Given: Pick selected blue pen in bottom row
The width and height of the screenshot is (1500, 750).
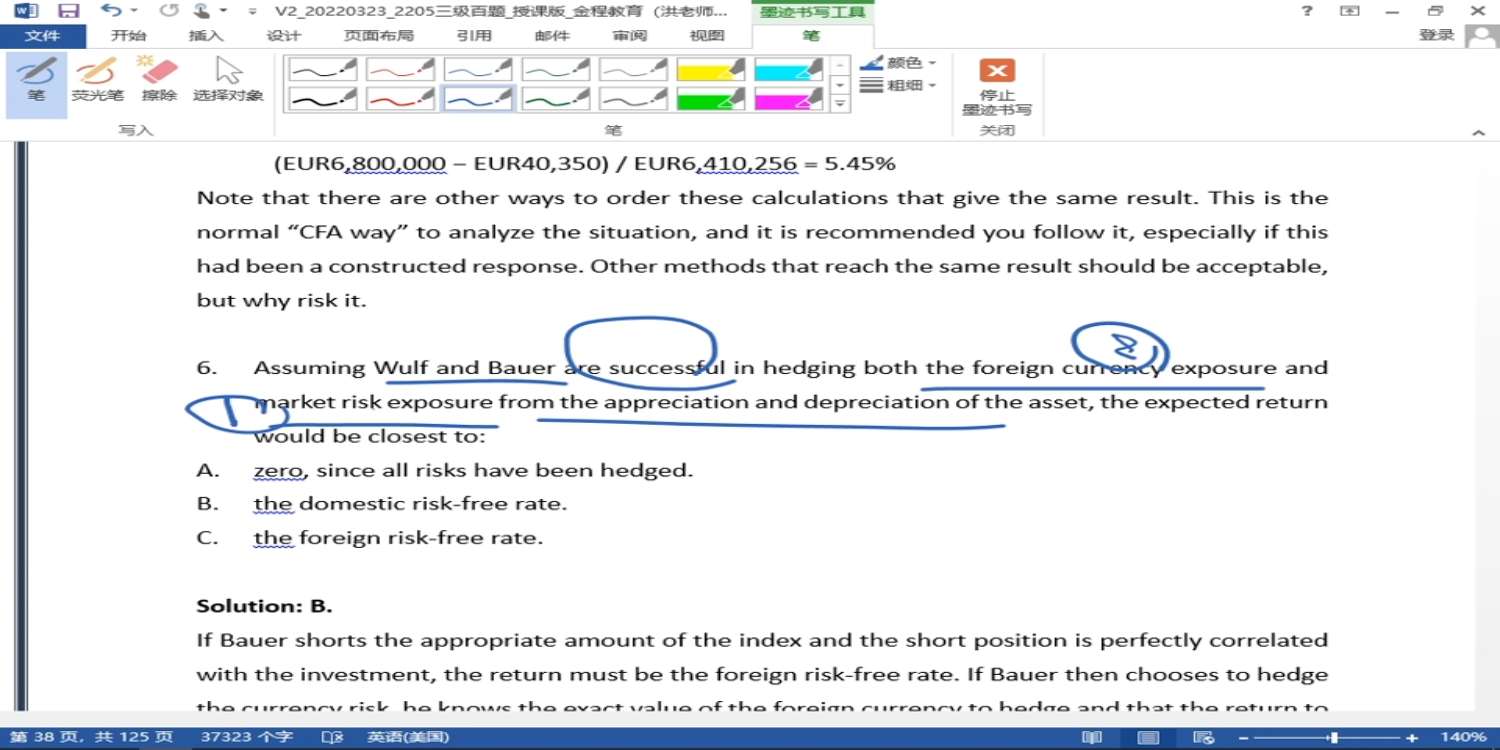Looking at the screenshot, I should click(478, 99).
